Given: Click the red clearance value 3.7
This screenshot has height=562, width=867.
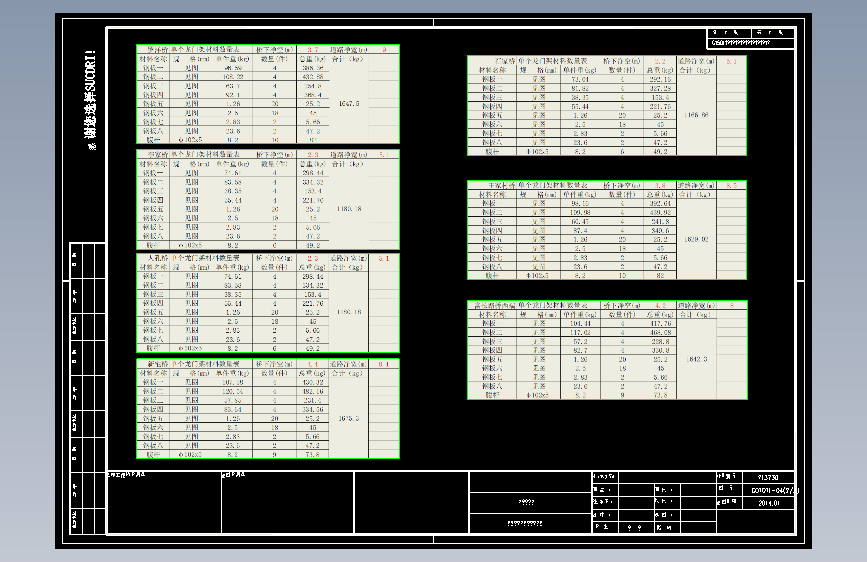Looking at the screenshot, I should pyautogui.click(x=312, y=50).
